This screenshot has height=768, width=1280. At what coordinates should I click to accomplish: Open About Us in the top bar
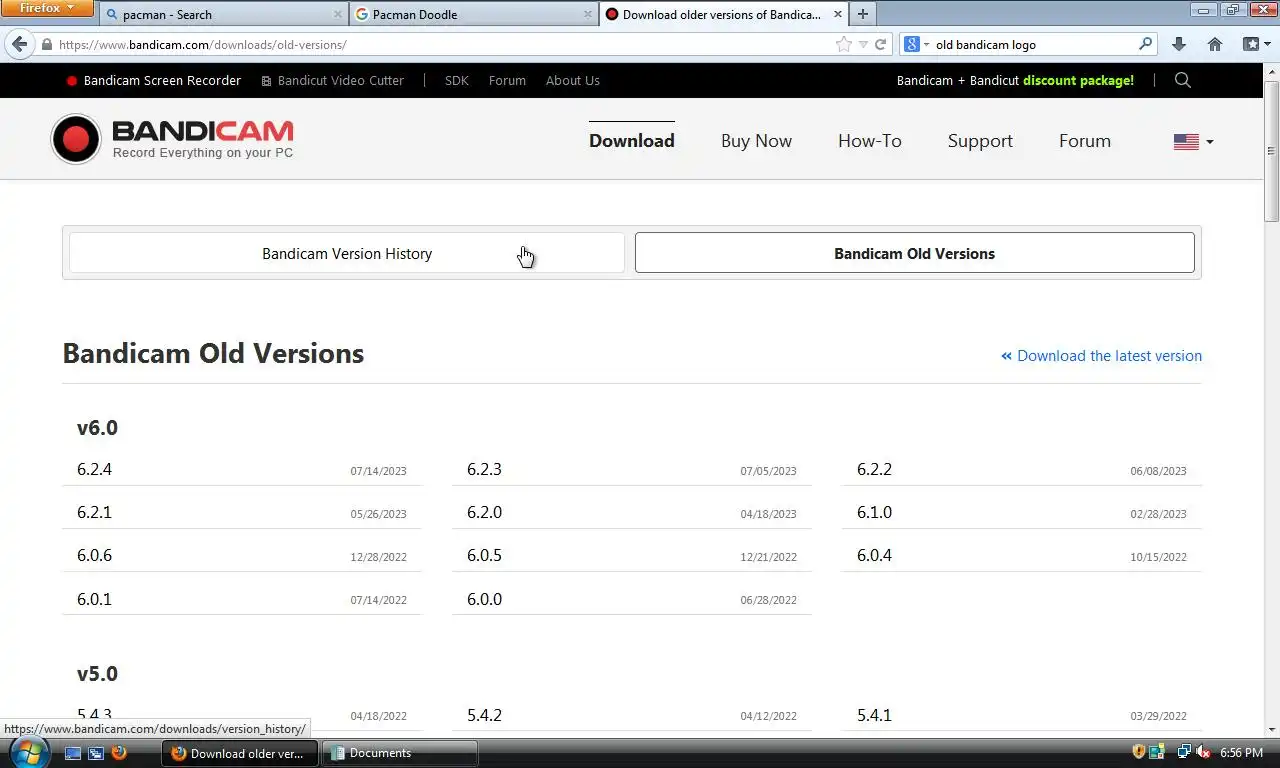pos(572,81)
